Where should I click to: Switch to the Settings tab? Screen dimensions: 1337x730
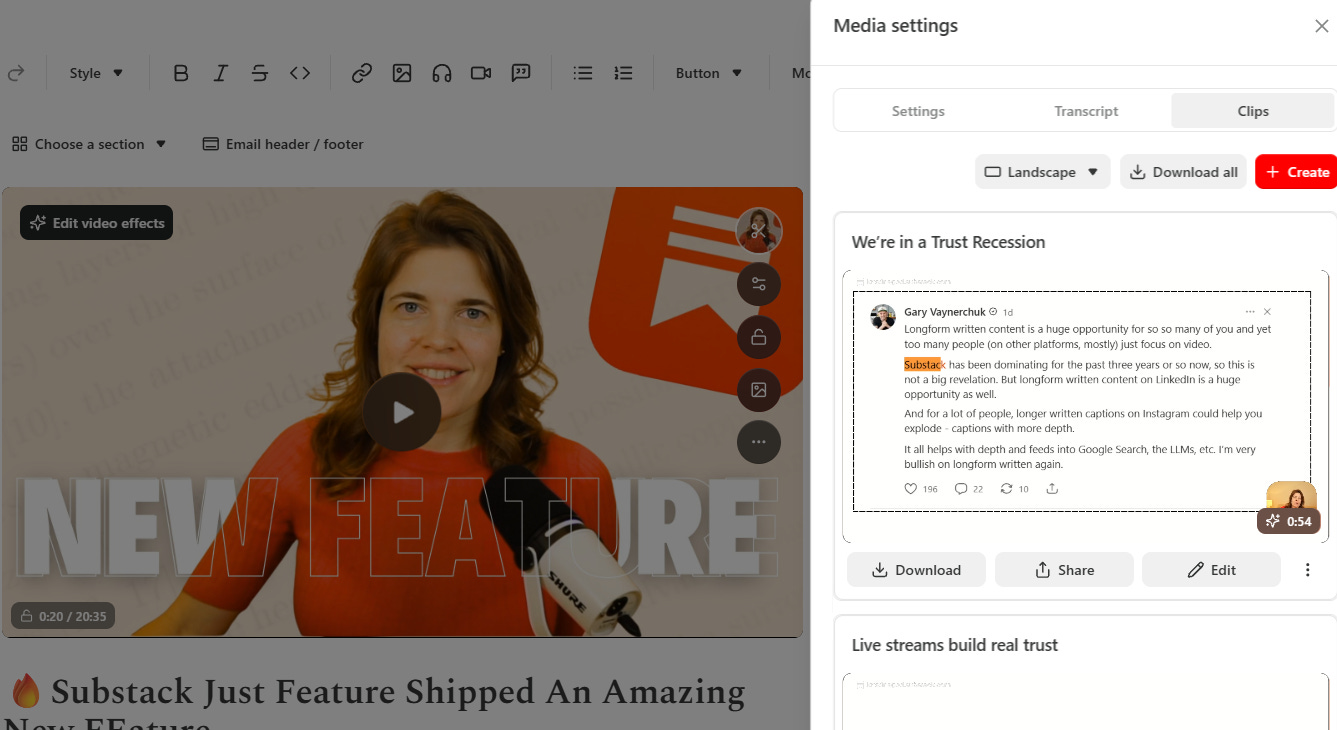[x=918, y=111]
